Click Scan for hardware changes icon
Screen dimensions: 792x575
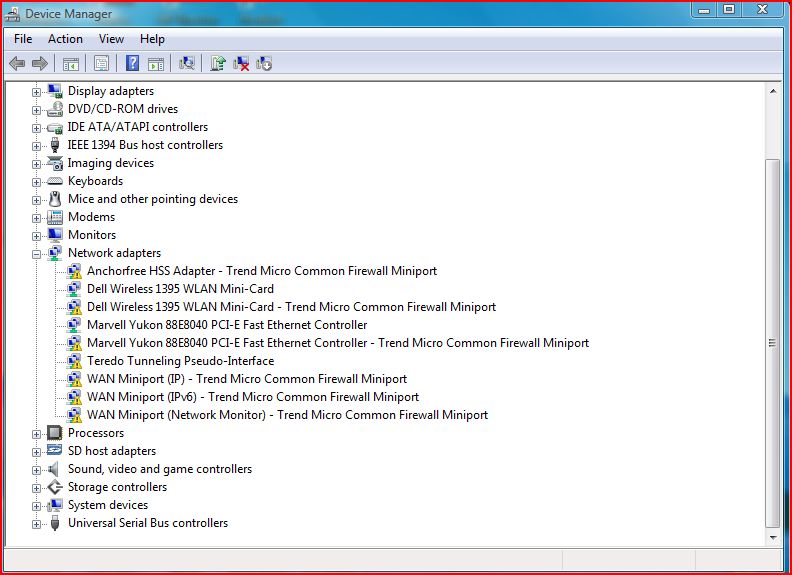187,63
